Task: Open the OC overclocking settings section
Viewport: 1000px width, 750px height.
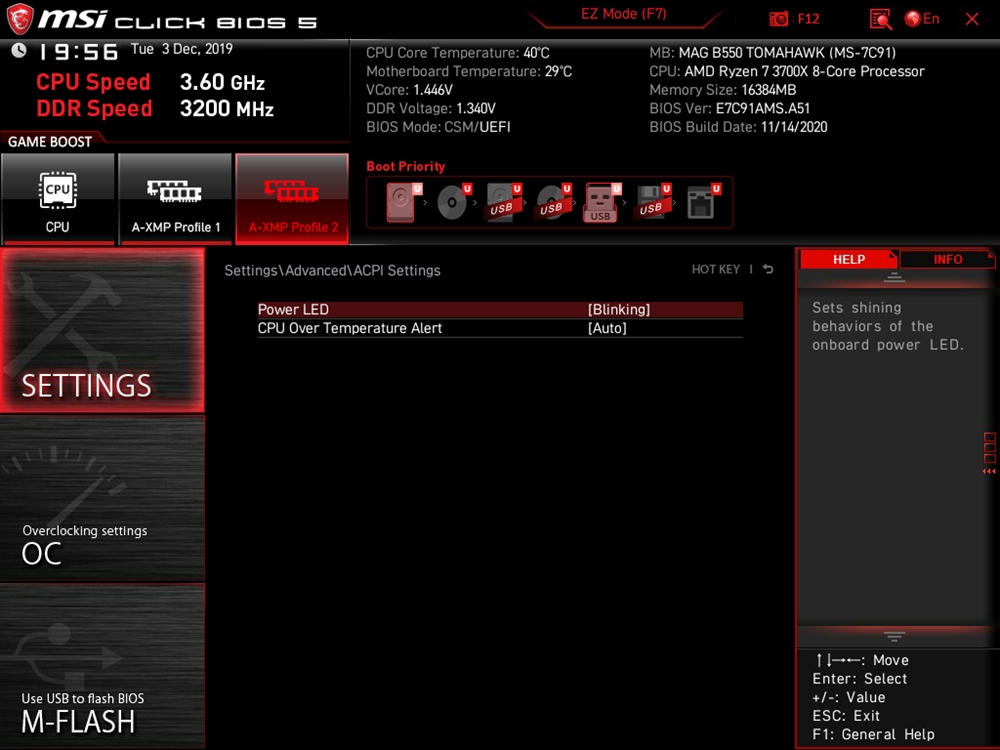Action: click(x=102, y=500)
